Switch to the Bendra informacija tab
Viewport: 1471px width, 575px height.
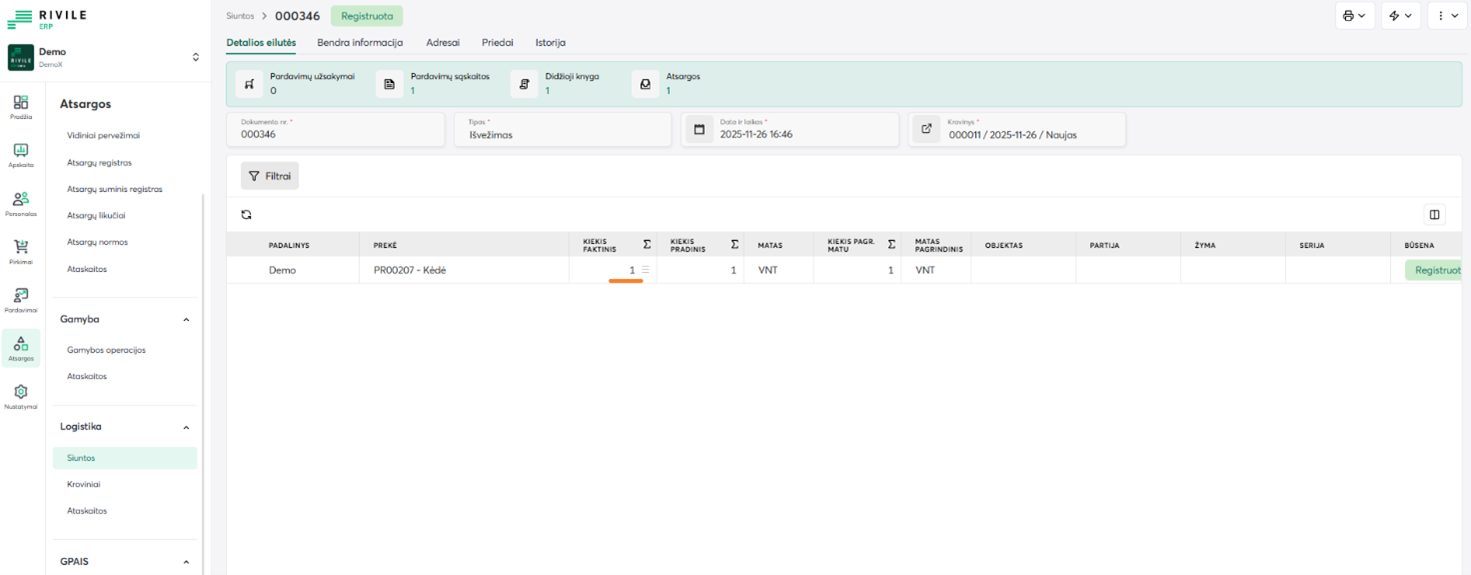point(360,43)
